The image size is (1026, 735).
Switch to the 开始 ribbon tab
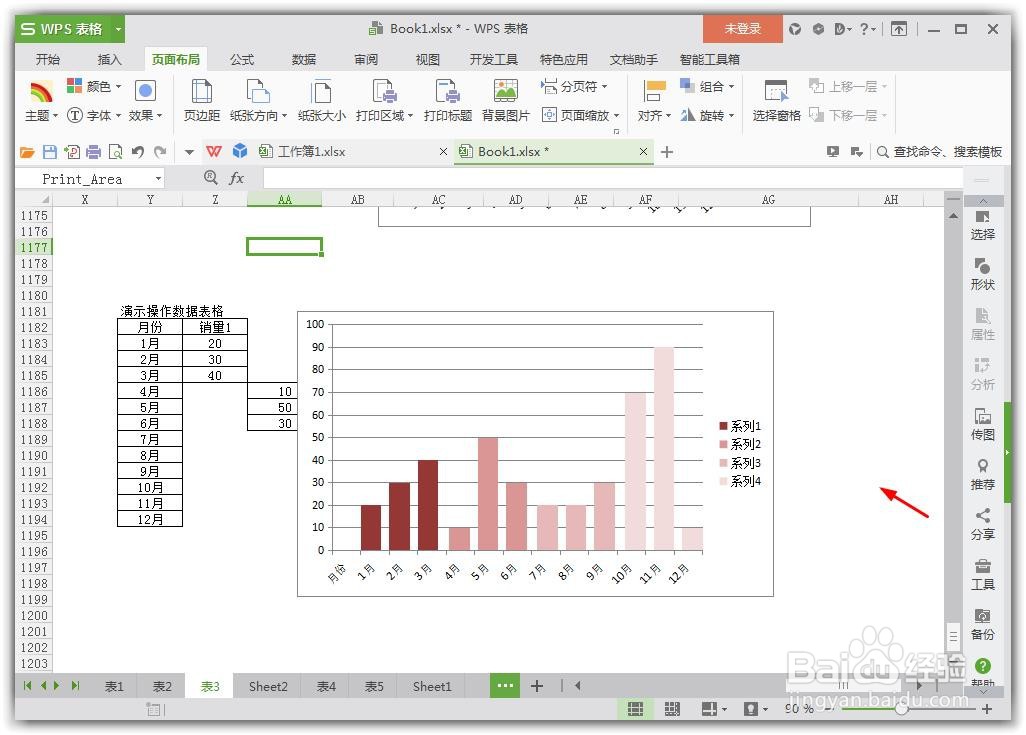click(x=48, y=60)
